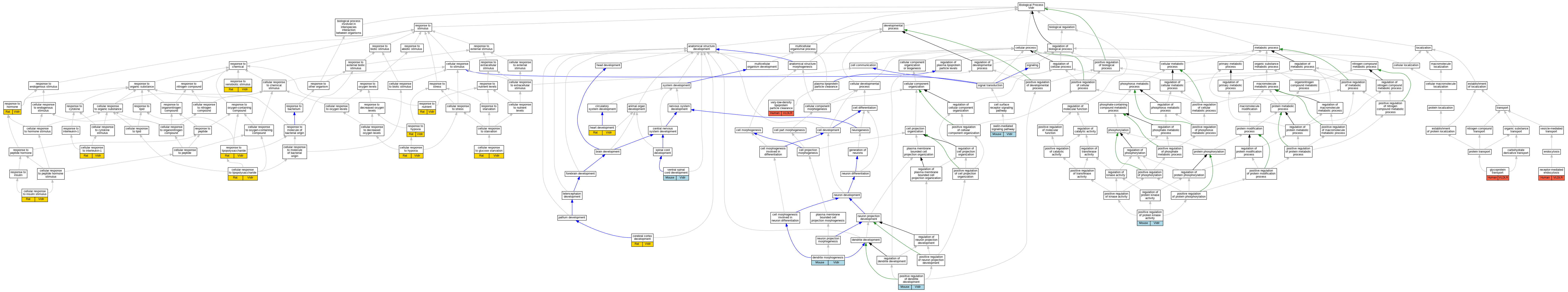The height and width of the screenshot is (292, 1568).
Task: Select the 'signal transduction' node
Action: tap(990, 86)
